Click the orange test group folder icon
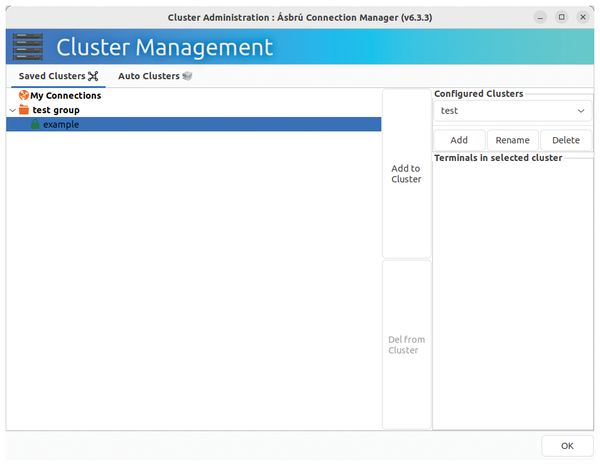 coord(24,110)
